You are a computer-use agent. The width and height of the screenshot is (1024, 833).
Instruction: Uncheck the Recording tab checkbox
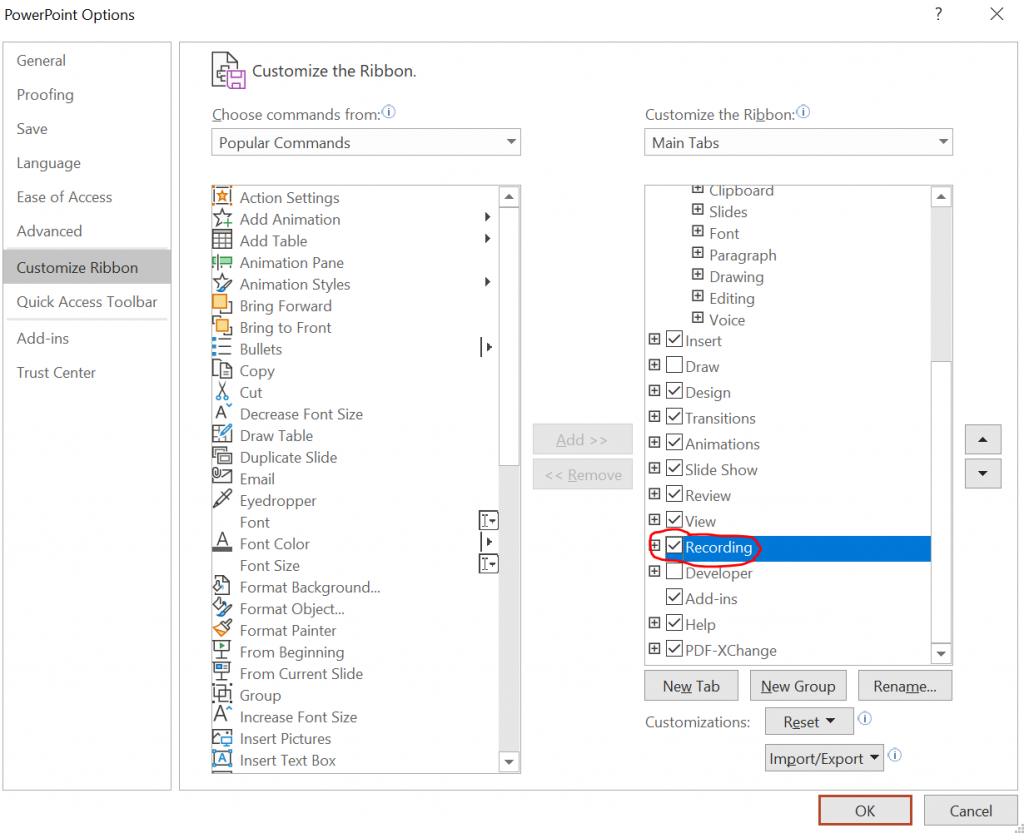pyautogui.click(x=675, y=547)
